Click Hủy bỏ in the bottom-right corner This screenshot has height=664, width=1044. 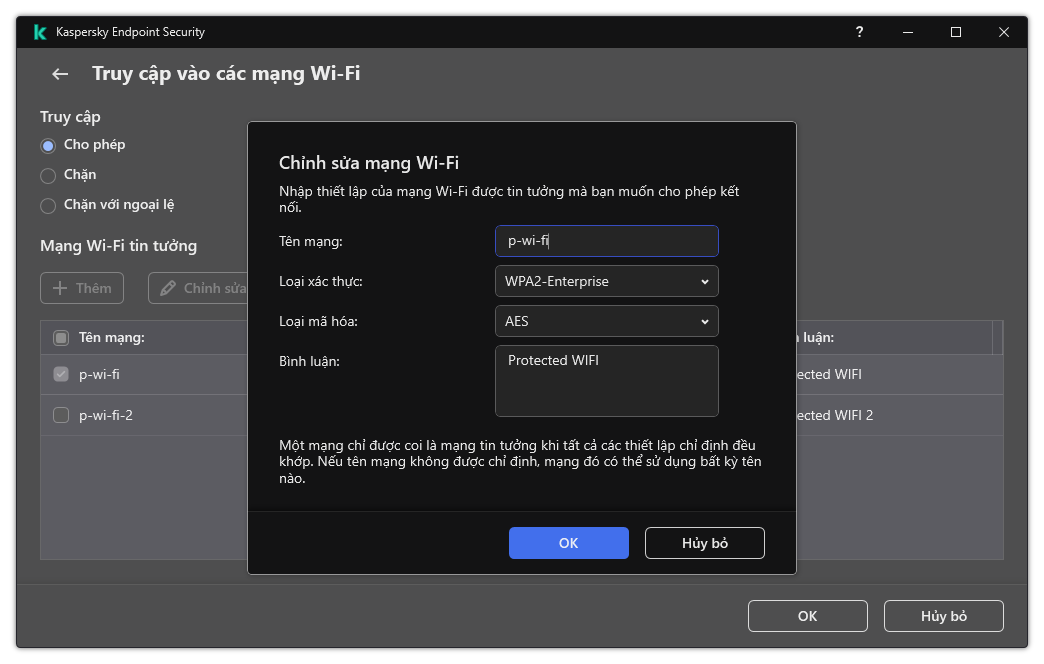[943, 616]
